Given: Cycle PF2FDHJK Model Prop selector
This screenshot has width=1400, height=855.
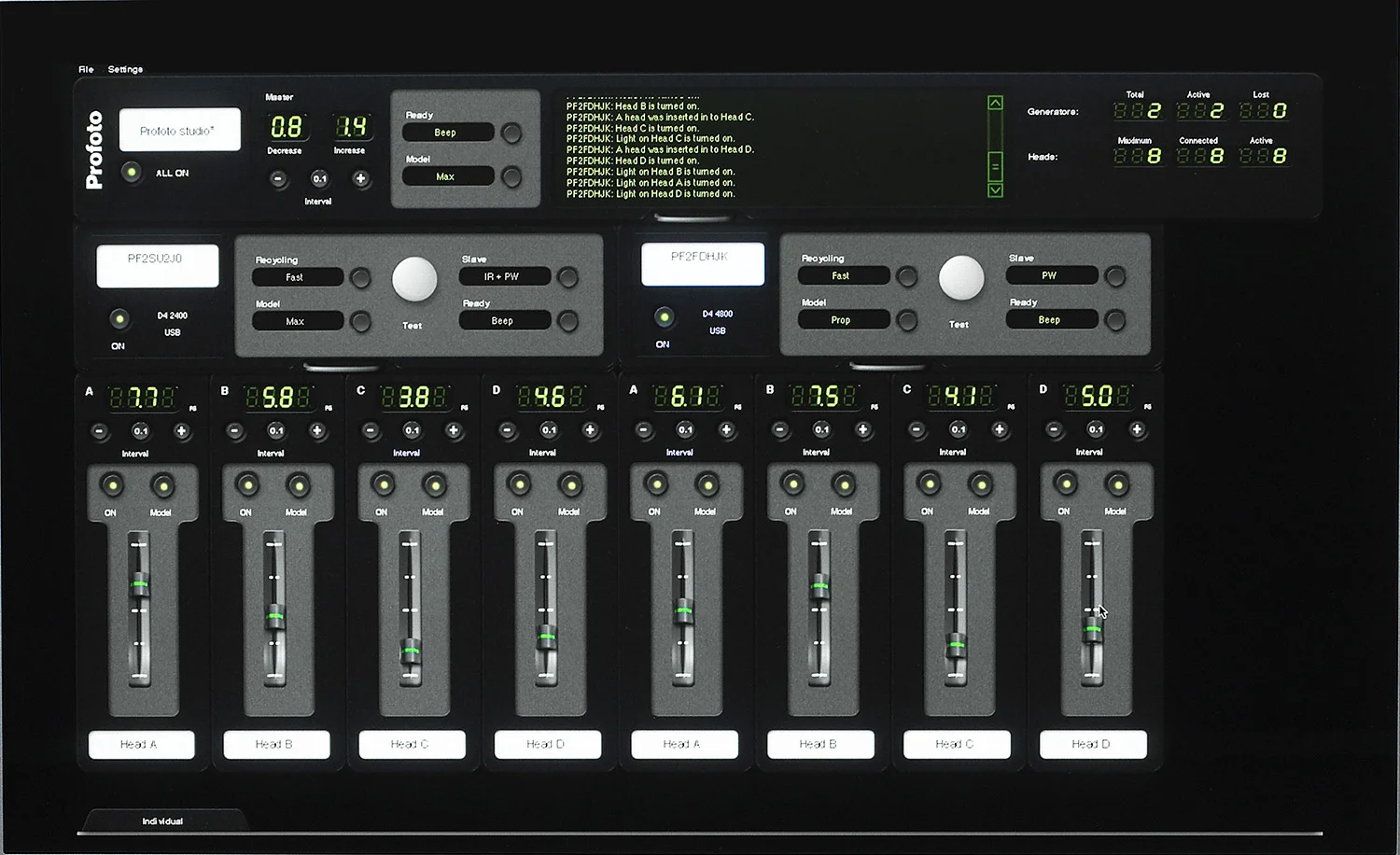Looking at the screenshot, I should coord(906,320).
